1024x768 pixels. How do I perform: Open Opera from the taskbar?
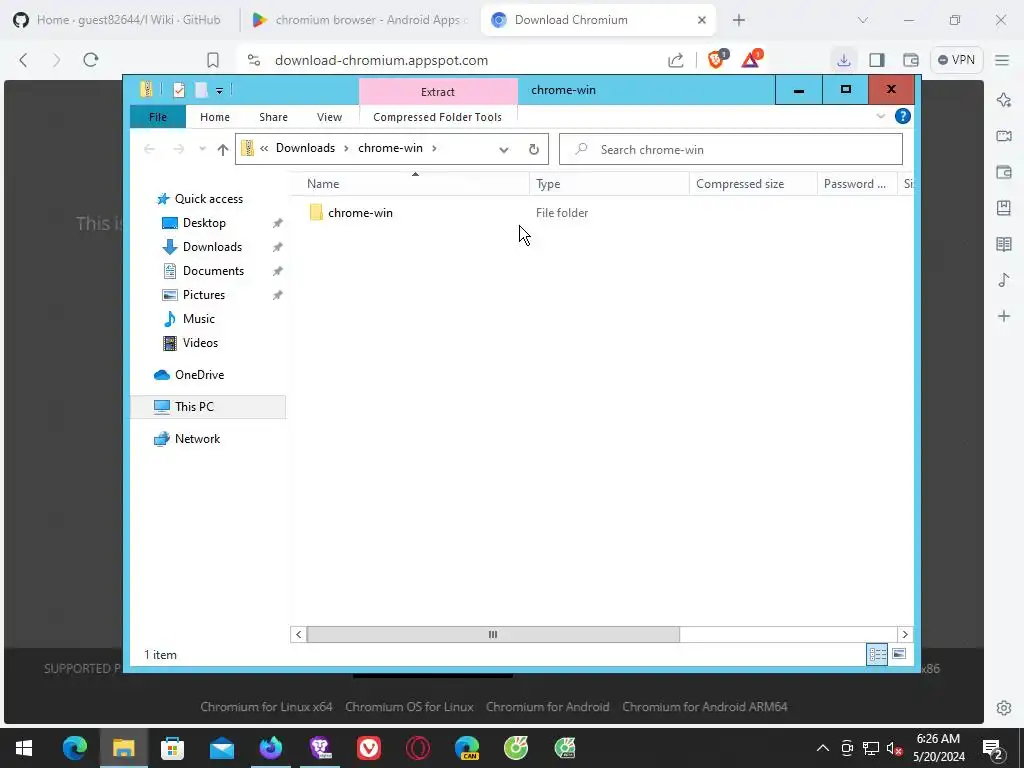click(x=418, y=748)
